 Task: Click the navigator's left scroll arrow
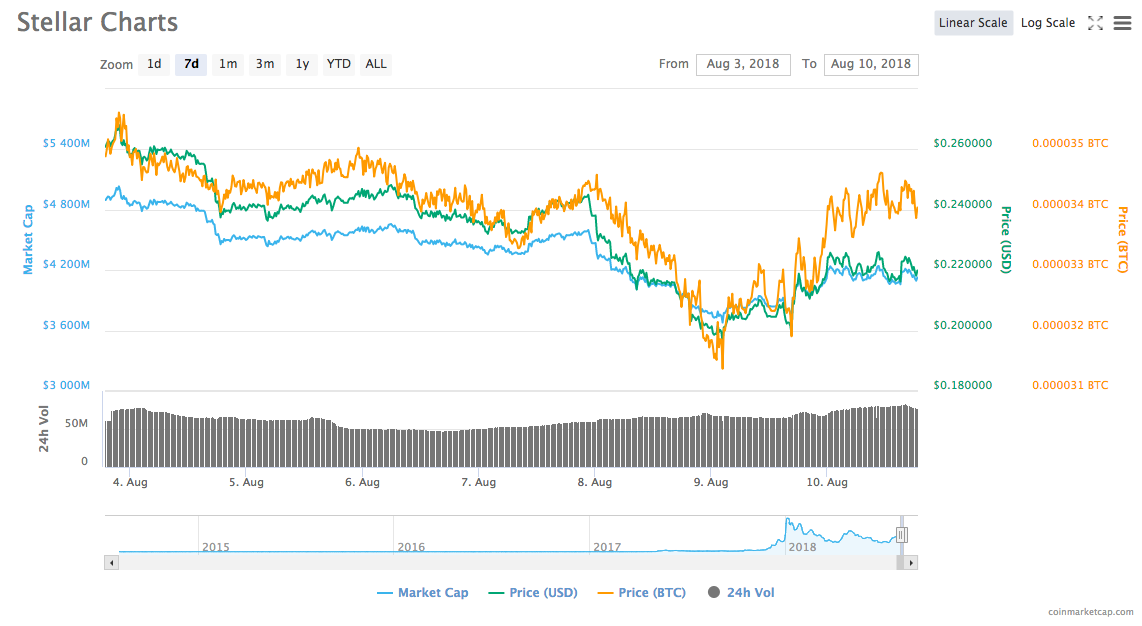109,563
